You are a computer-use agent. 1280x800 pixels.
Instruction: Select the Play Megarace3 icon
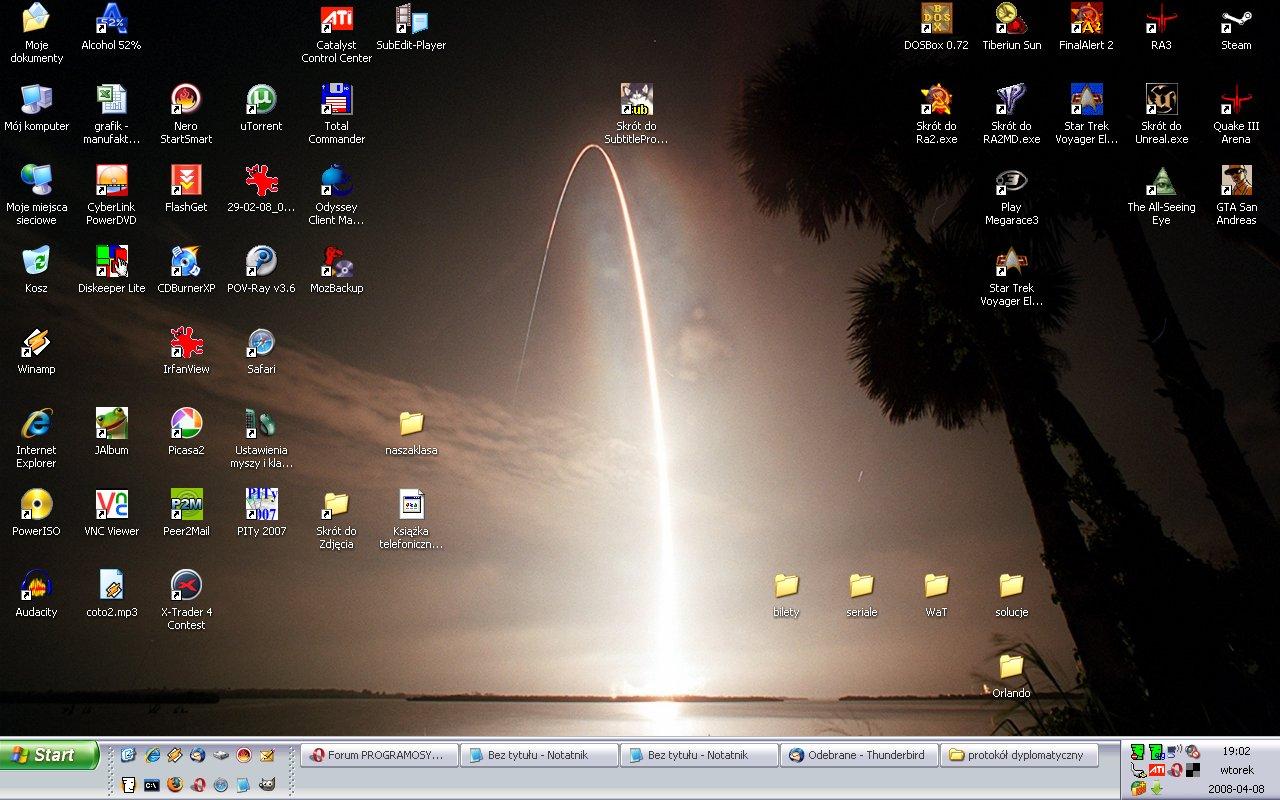point(1011,195)
